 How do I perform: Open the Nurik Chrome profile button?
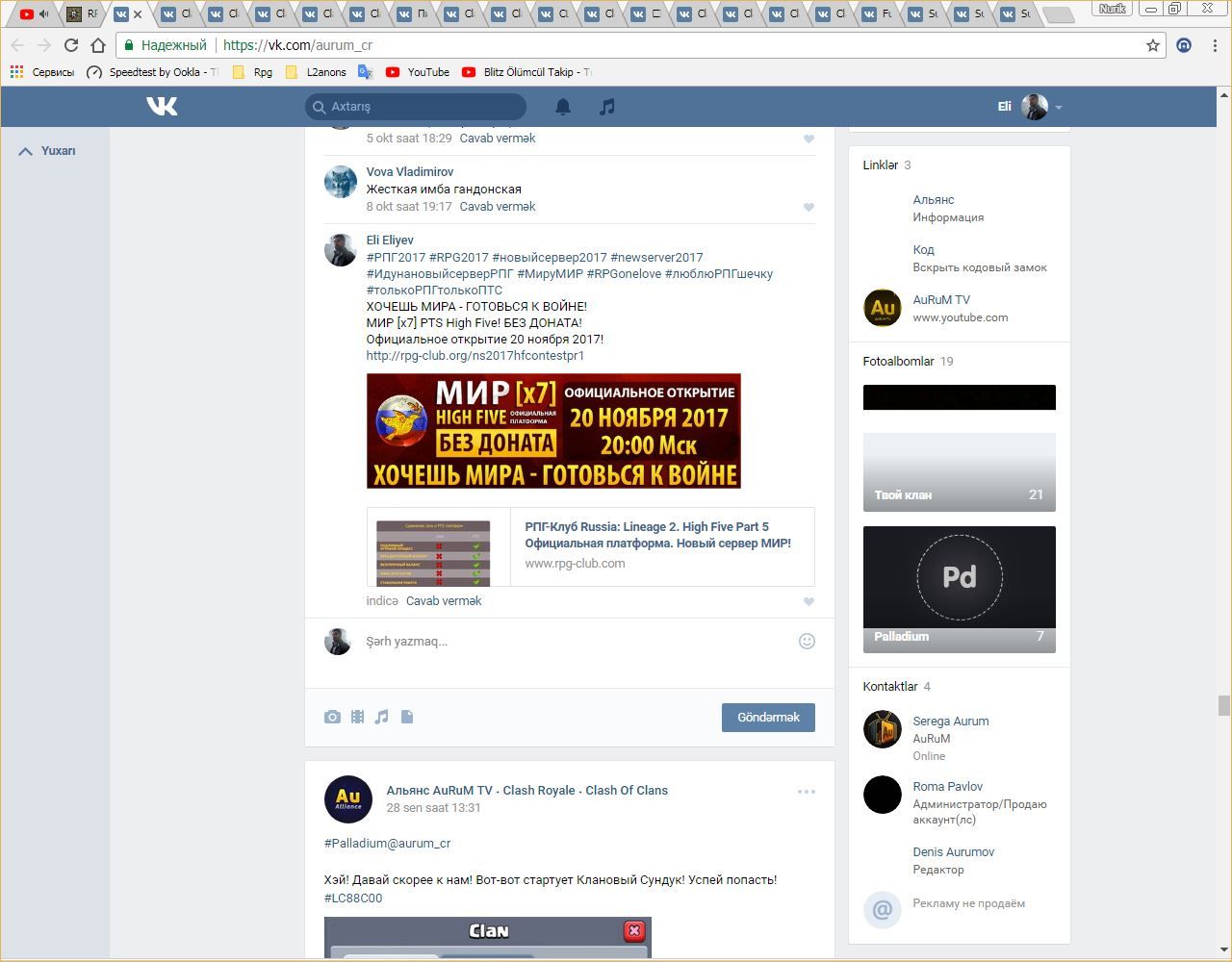[x=1113, y=9]
